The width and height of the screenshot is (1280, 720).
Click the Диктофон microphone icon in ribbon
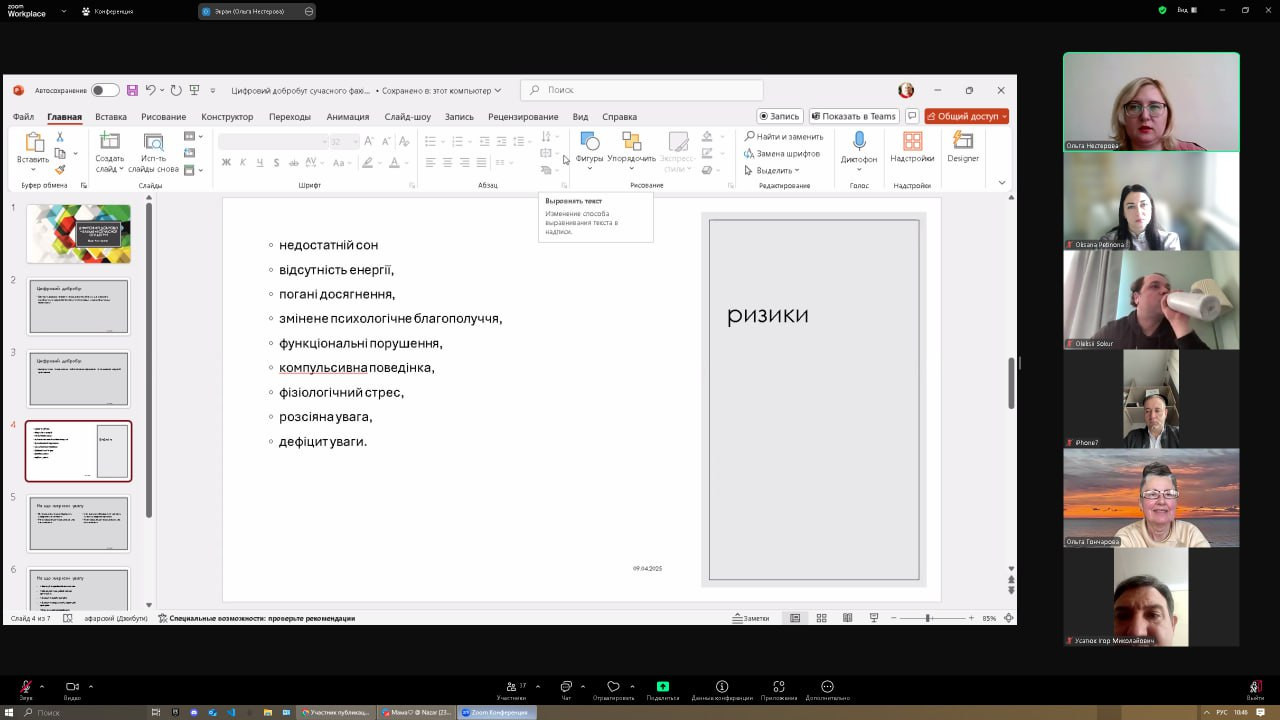tap(858, 142)
